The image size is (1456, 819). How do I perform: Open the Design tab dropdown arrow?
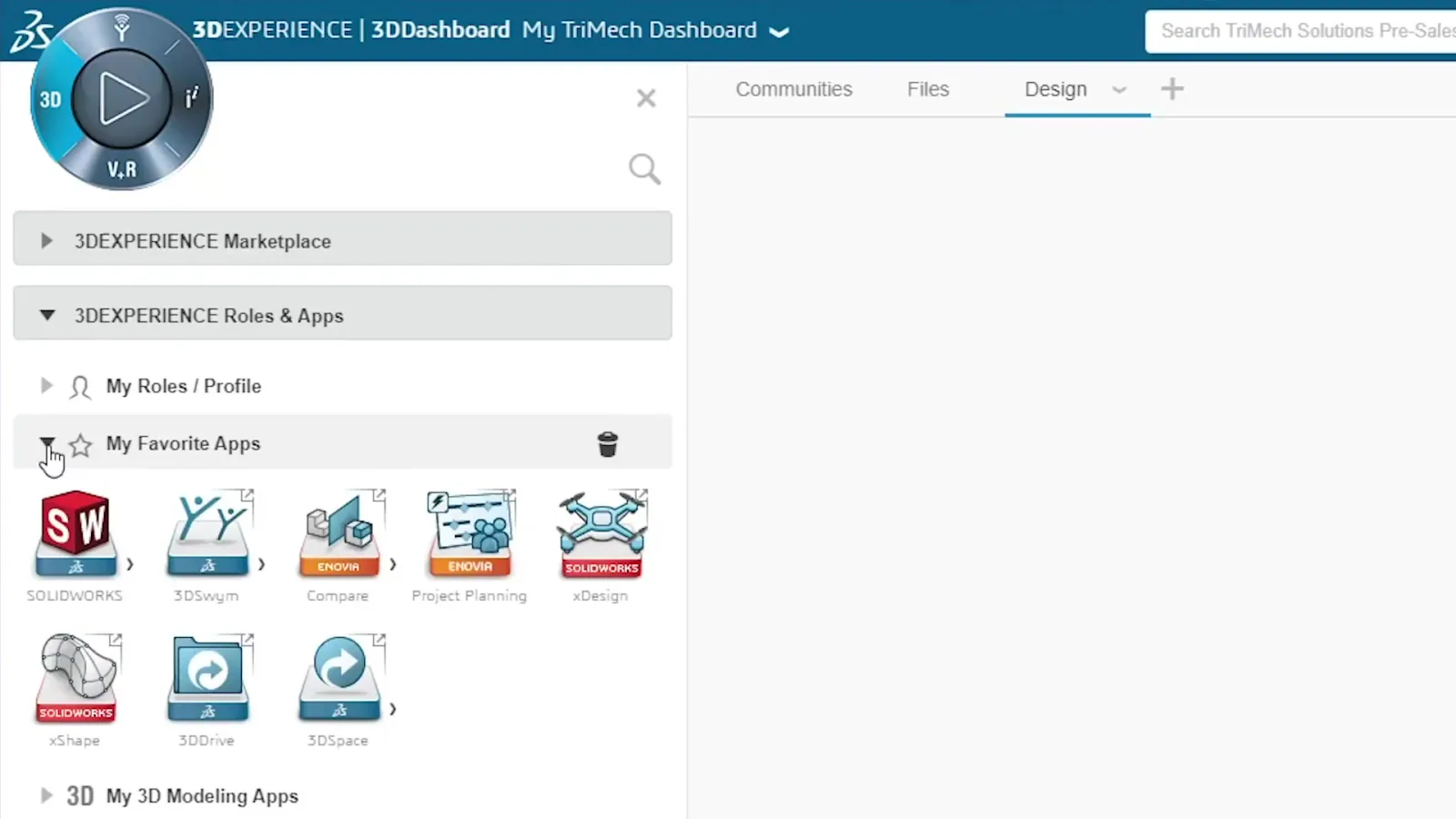pyautogui.click(x=1119, y=89)
